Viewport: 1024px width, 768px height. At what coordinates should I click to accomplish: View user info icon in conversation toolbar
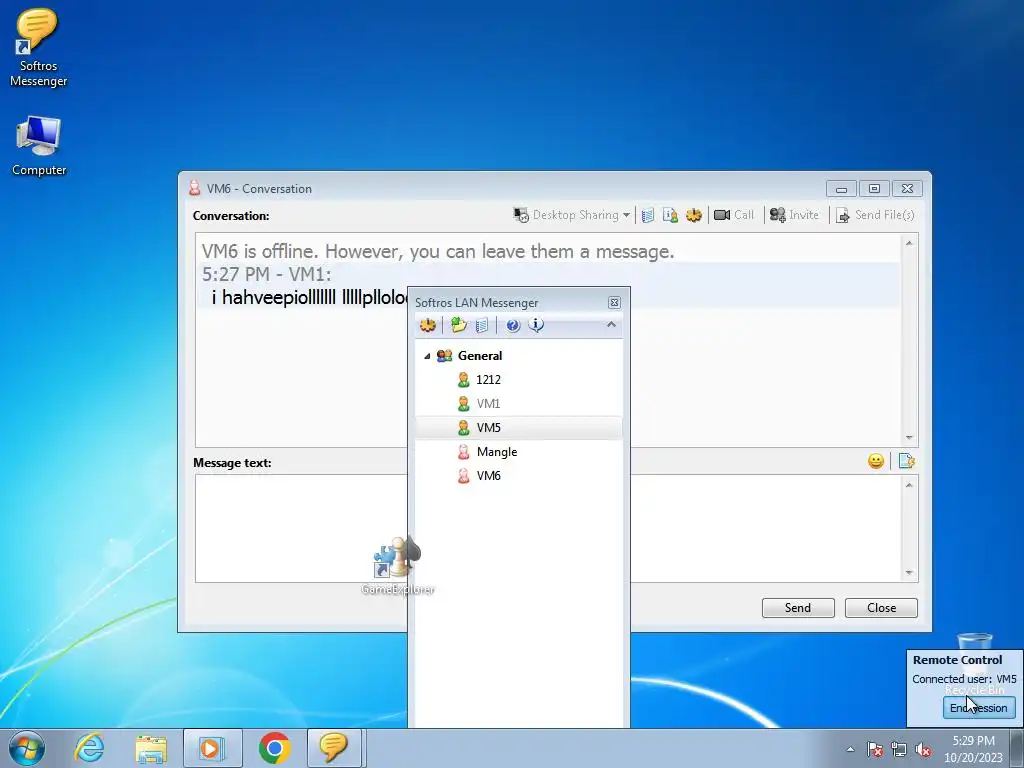(x=670, y=215)
